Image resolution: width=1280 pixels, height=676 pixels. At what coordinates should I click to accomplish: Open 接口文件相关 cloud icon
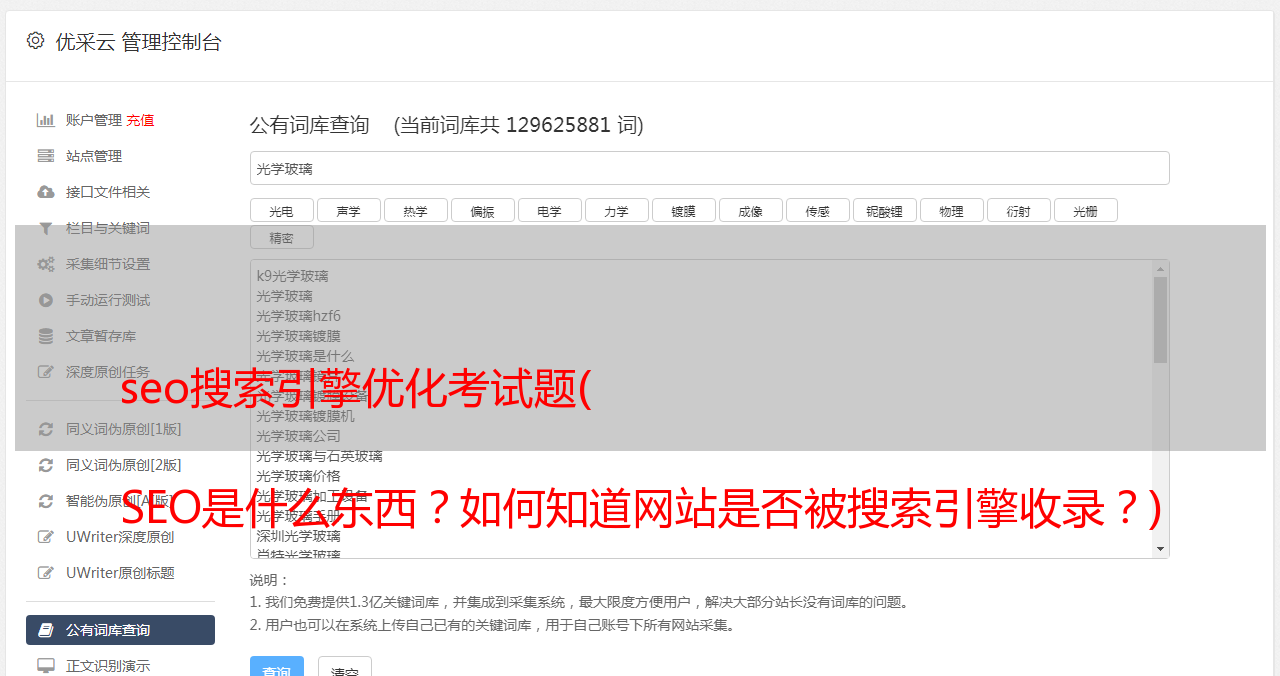46,192
